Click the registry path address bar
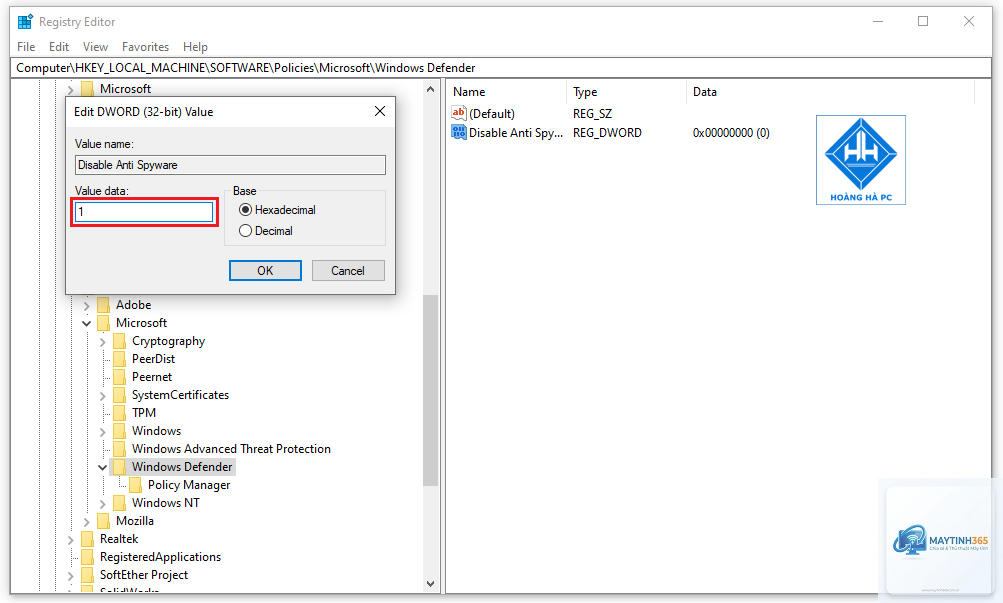 (501, 68)
